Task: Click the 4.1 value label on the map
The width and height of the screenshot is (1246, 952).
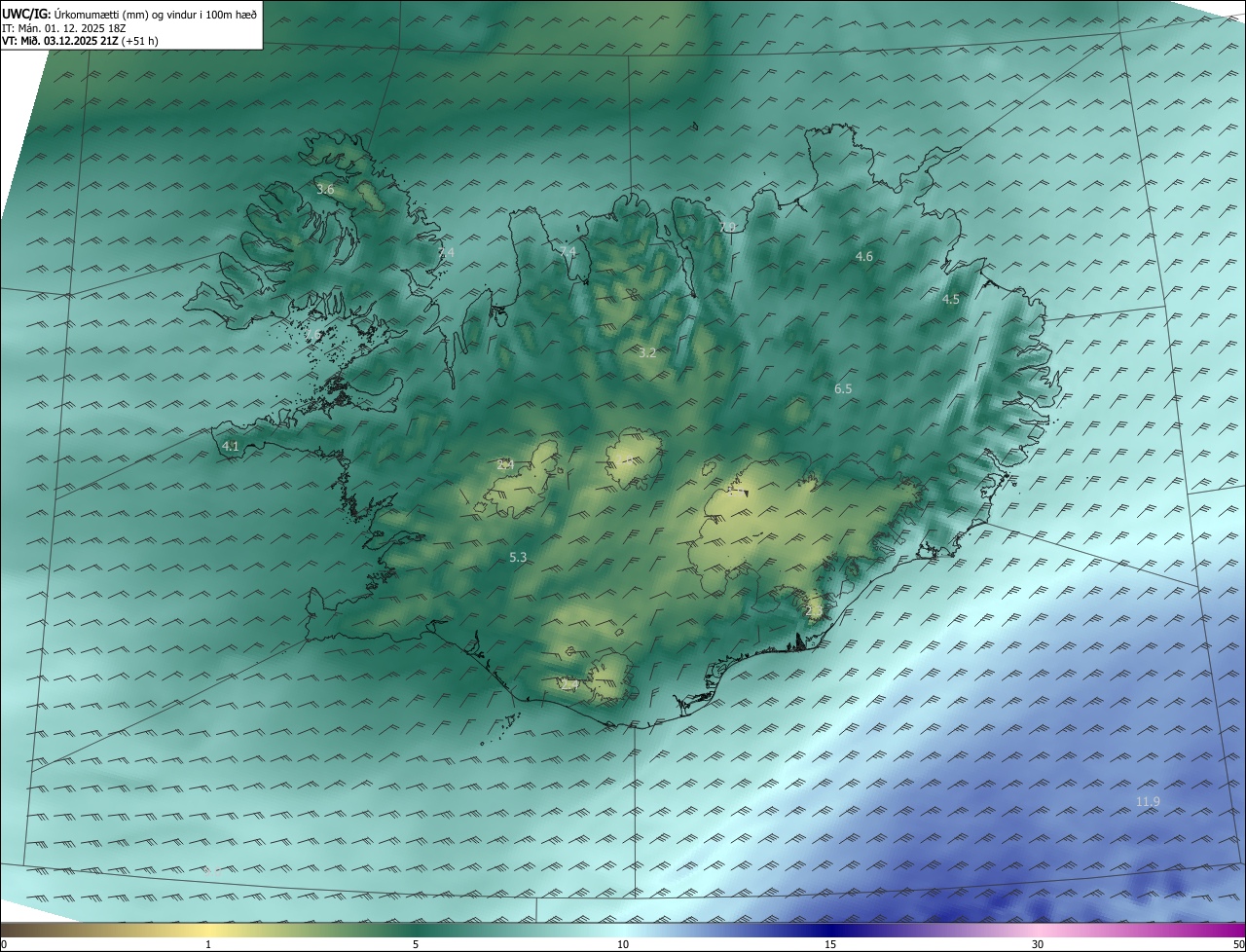Action: tap(231, 446)
